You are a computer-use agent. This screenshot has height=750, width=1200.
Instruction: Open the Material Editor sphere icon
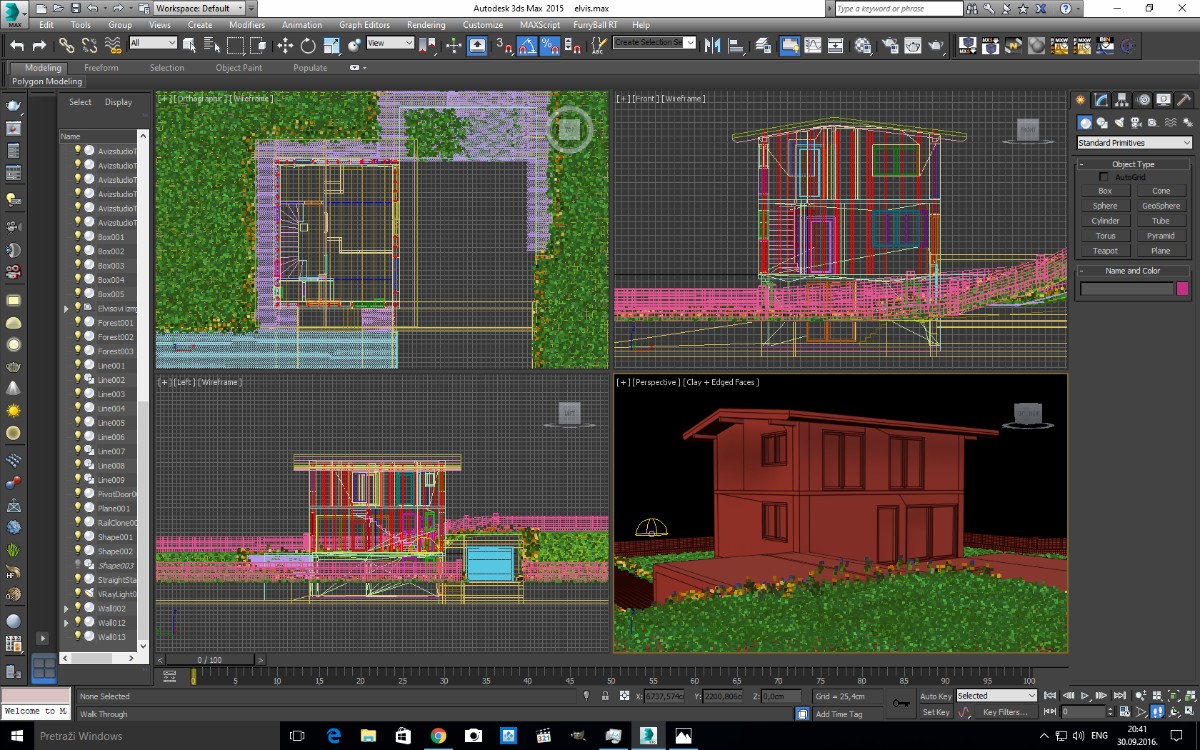(x=864, y=46)
